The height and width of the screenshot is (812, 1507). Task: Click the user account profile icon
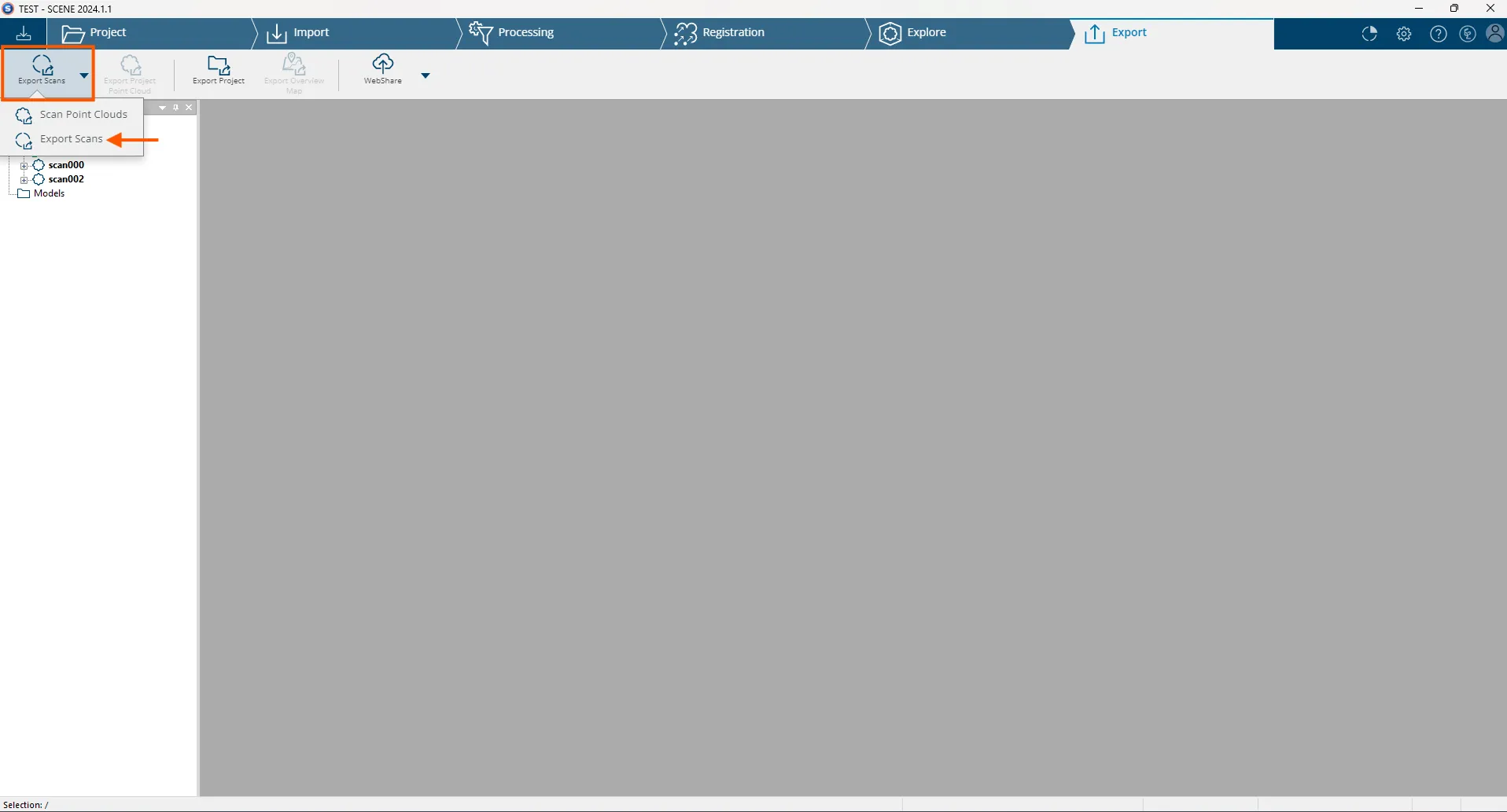(x=1495, y=34)
